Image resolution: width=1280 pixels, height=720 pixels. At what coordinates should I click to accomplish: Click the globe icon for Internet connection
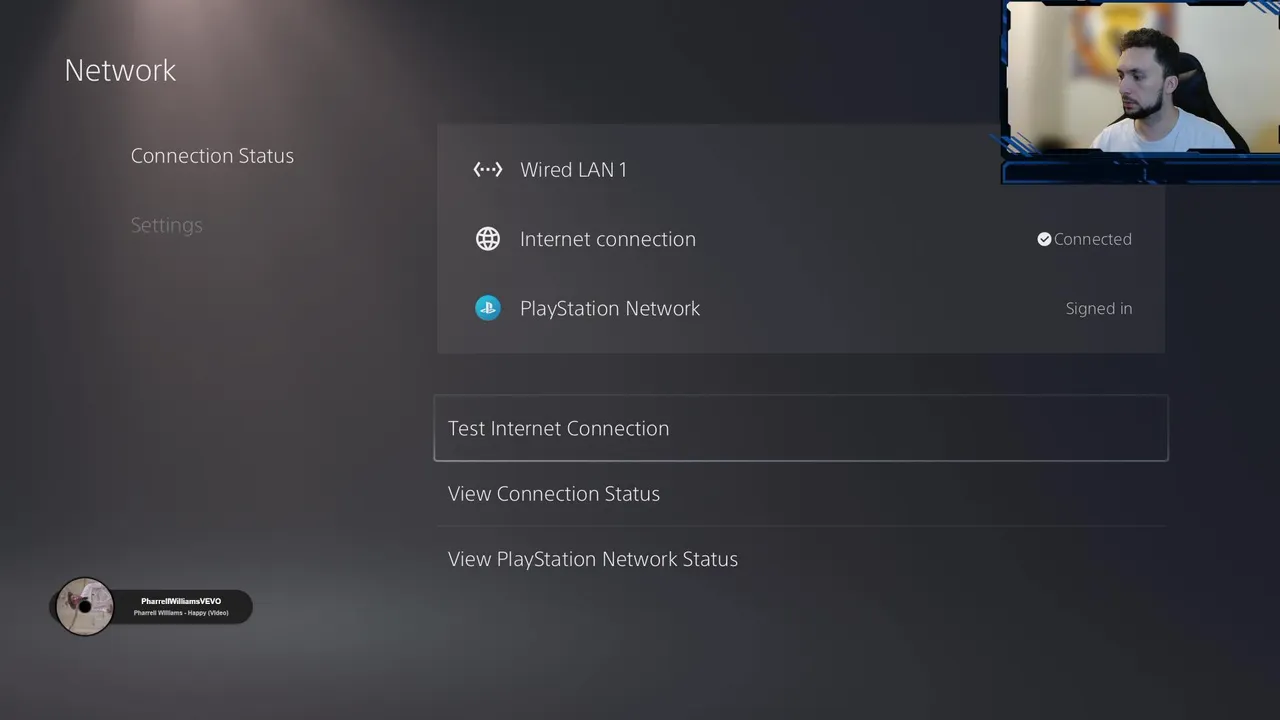click(x=488, y=239)
